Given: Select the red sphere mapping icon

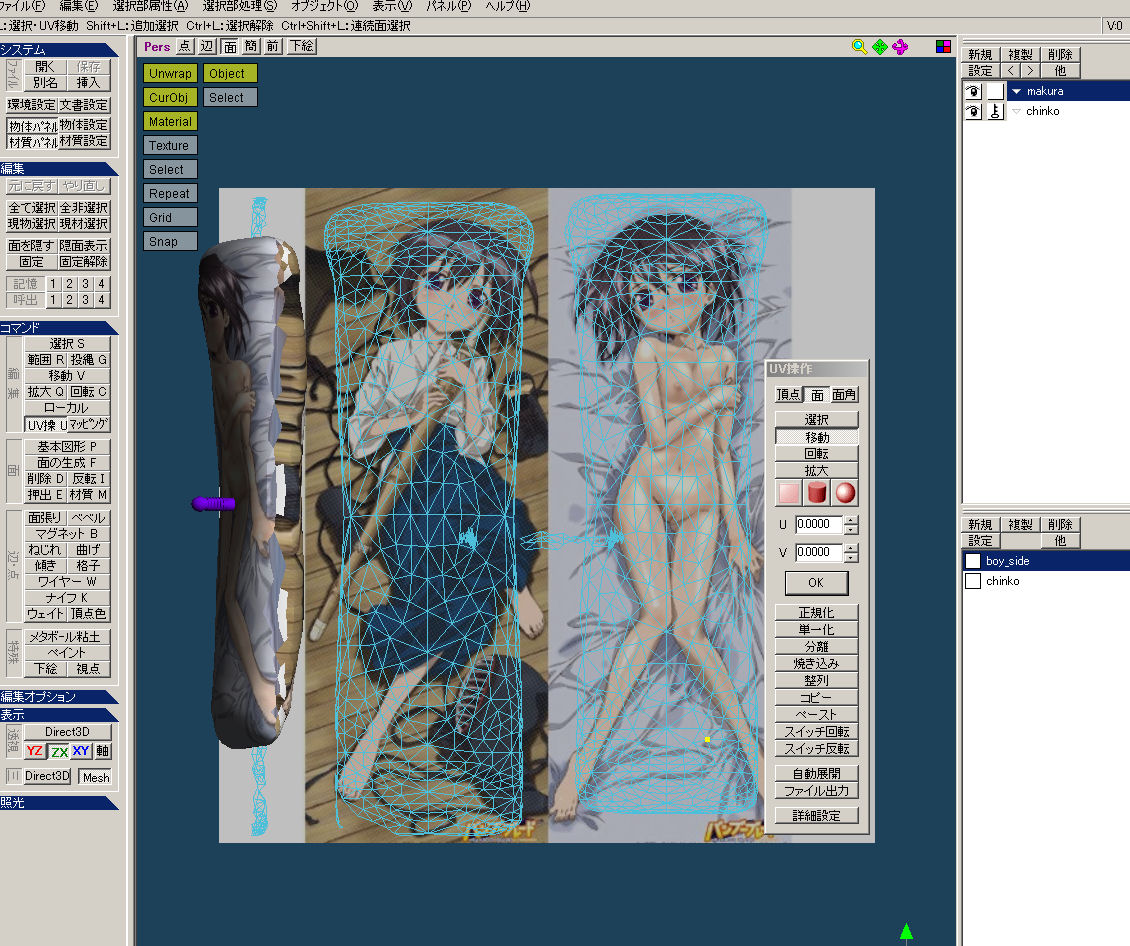Looking at the screenshot, I should click(845, 493).
